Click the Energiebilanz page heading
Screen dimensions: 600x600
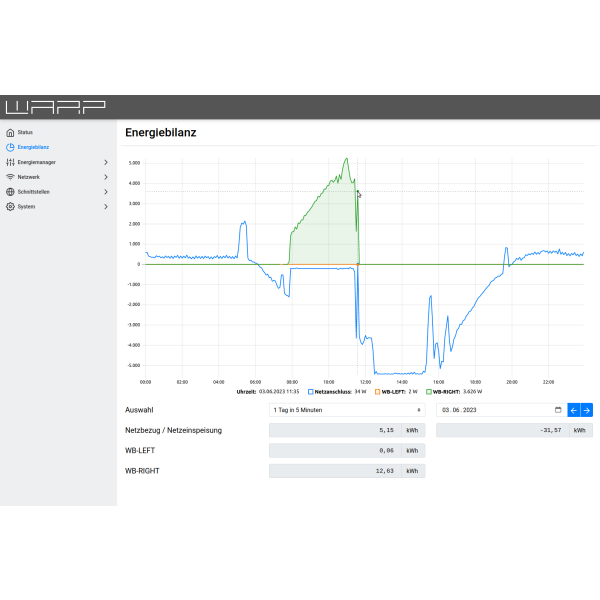[x=161, y=132]
